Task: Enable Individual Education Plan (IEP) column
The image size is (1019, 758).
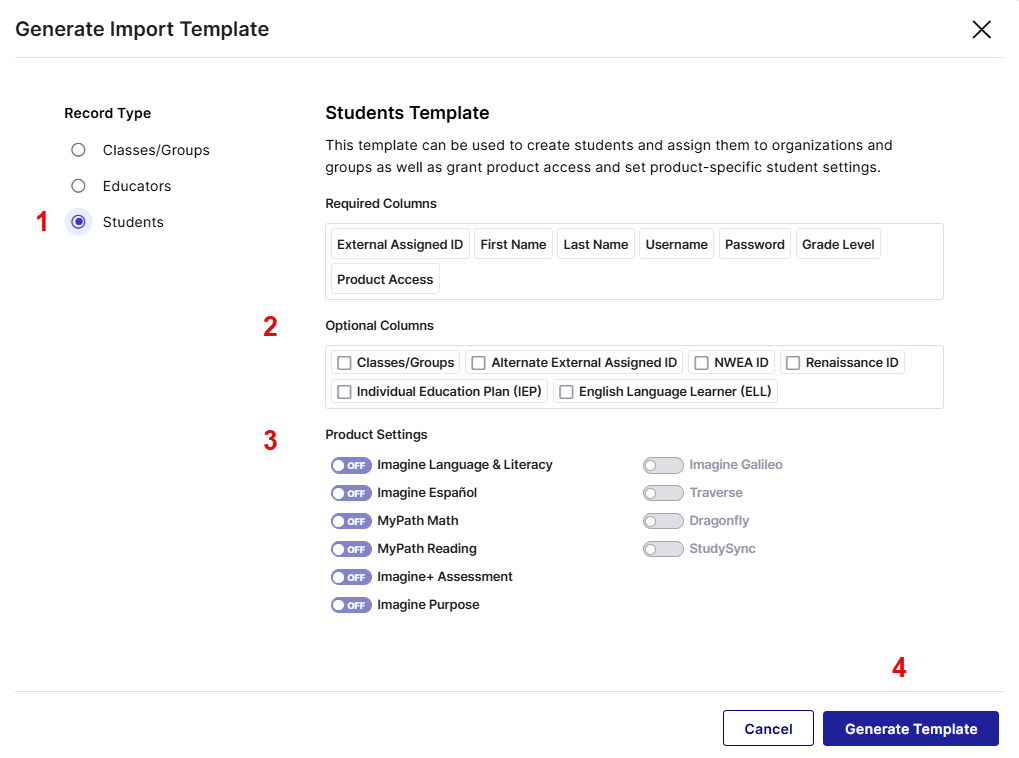Action: (x=345, y=391)
